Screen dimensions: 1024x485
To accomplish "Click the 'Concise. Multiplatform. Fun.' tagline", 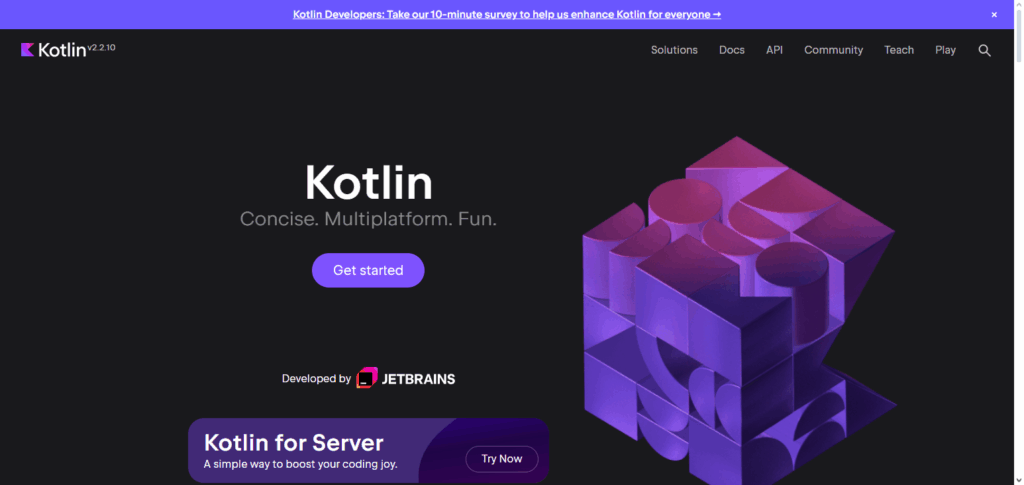I will (368, 219).
